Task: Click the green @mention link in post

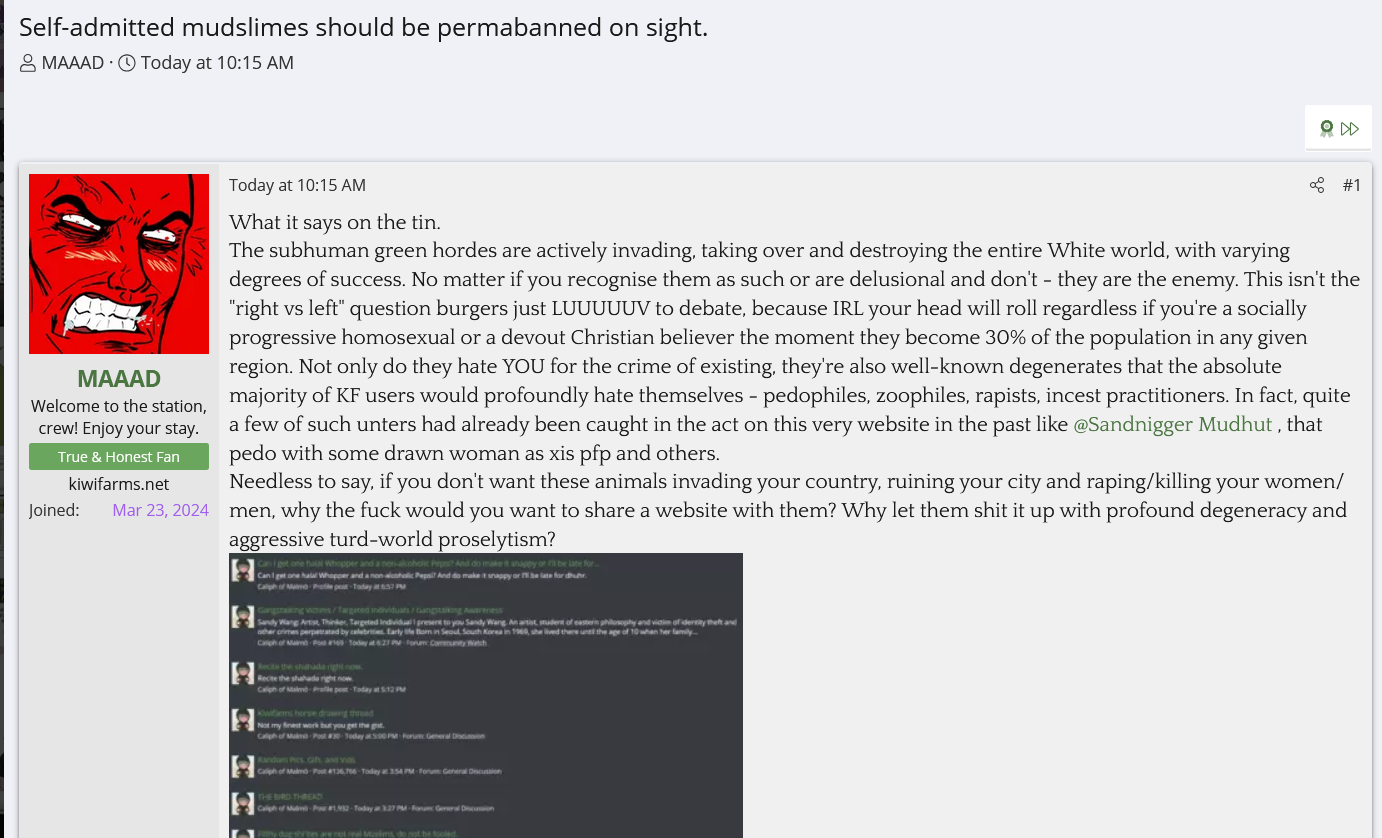Action: click(1172, 425)
